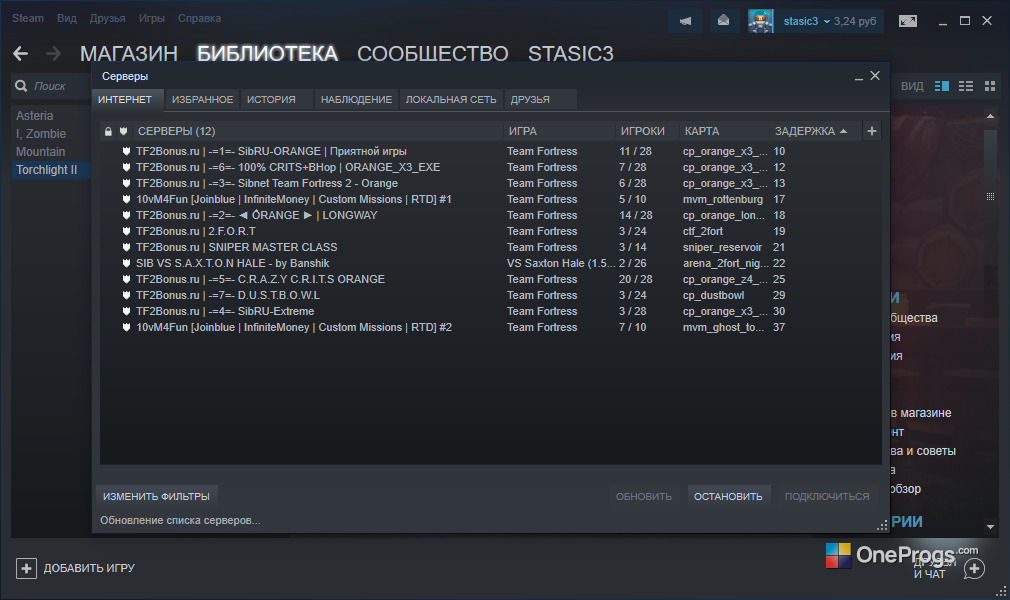
Task: Sort by ЗАДЕРЖКА latency column
Action: coord(811,131)
